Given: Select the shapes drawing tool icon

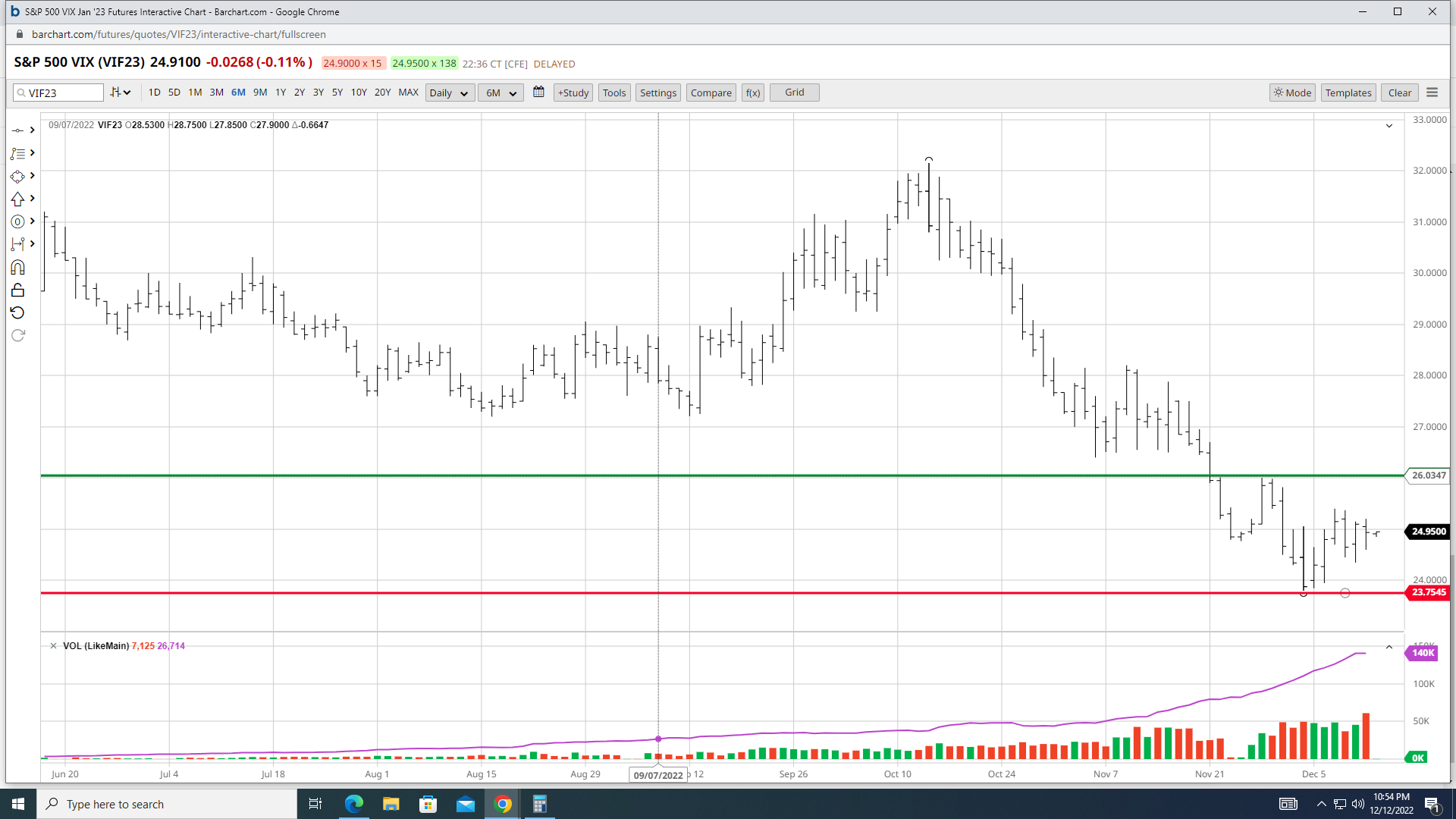Looking at the screenshot, I should [18, 176].
